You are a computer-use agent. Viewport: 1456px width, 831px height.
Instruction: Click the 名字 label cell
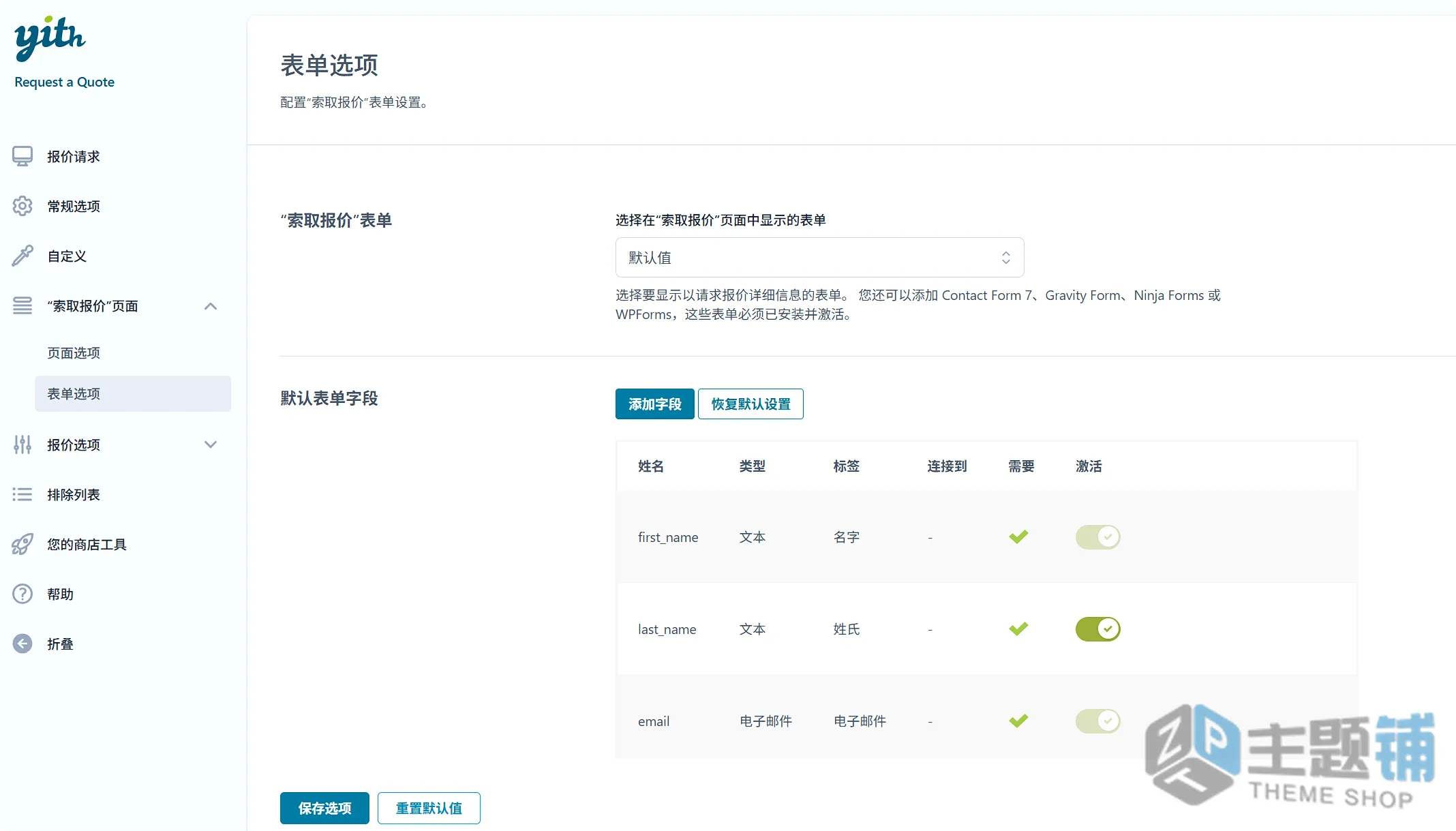847,537
